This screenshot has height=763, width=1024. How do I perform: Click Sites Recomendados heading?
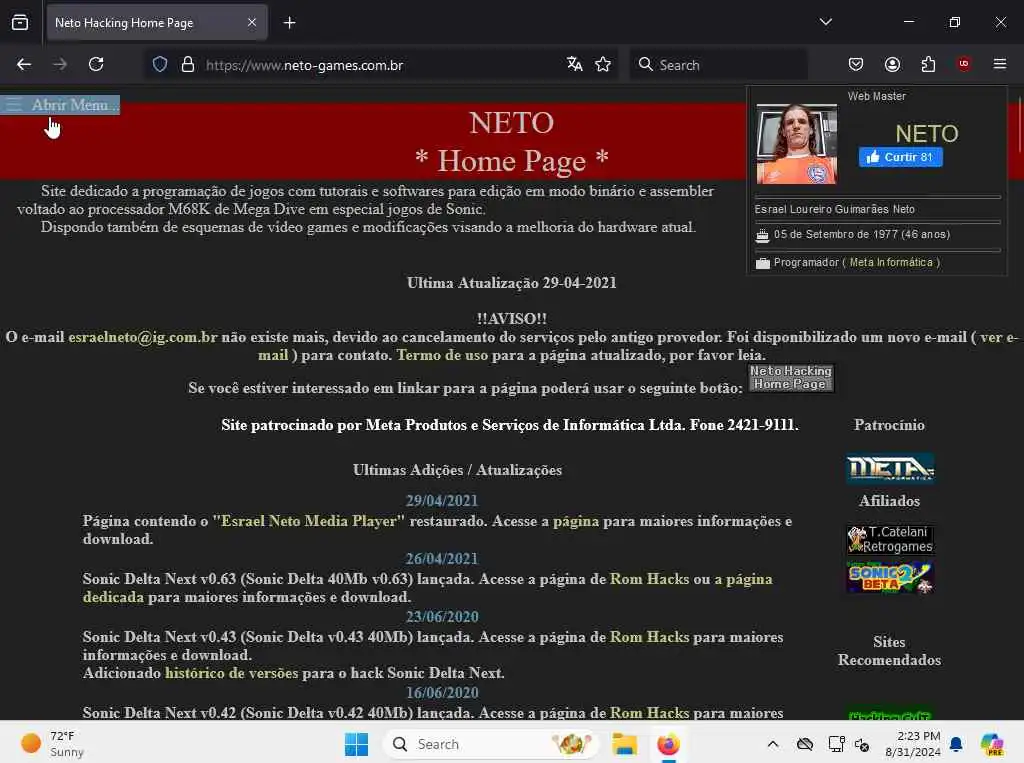pyautogui.click(x=889, y=651)
